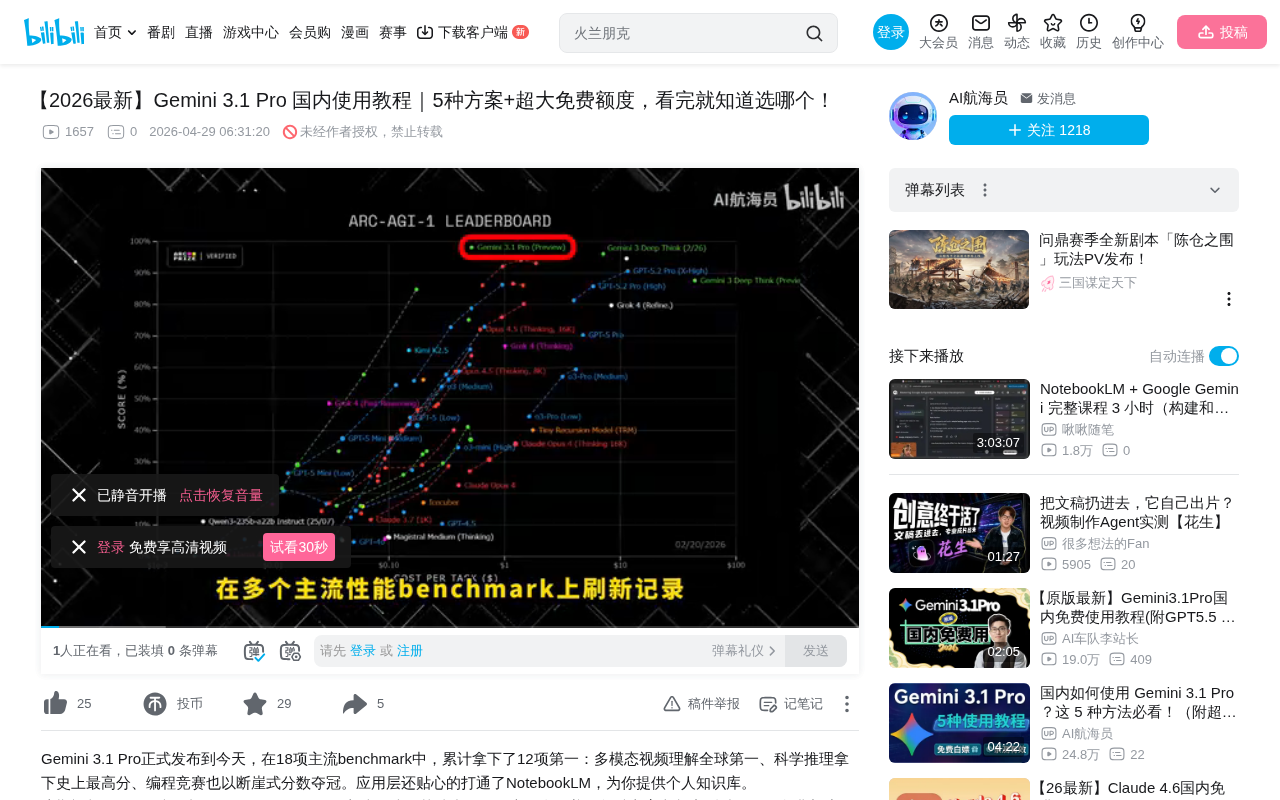Seek using the video progress bar
1280x800 pixels.
450,627
